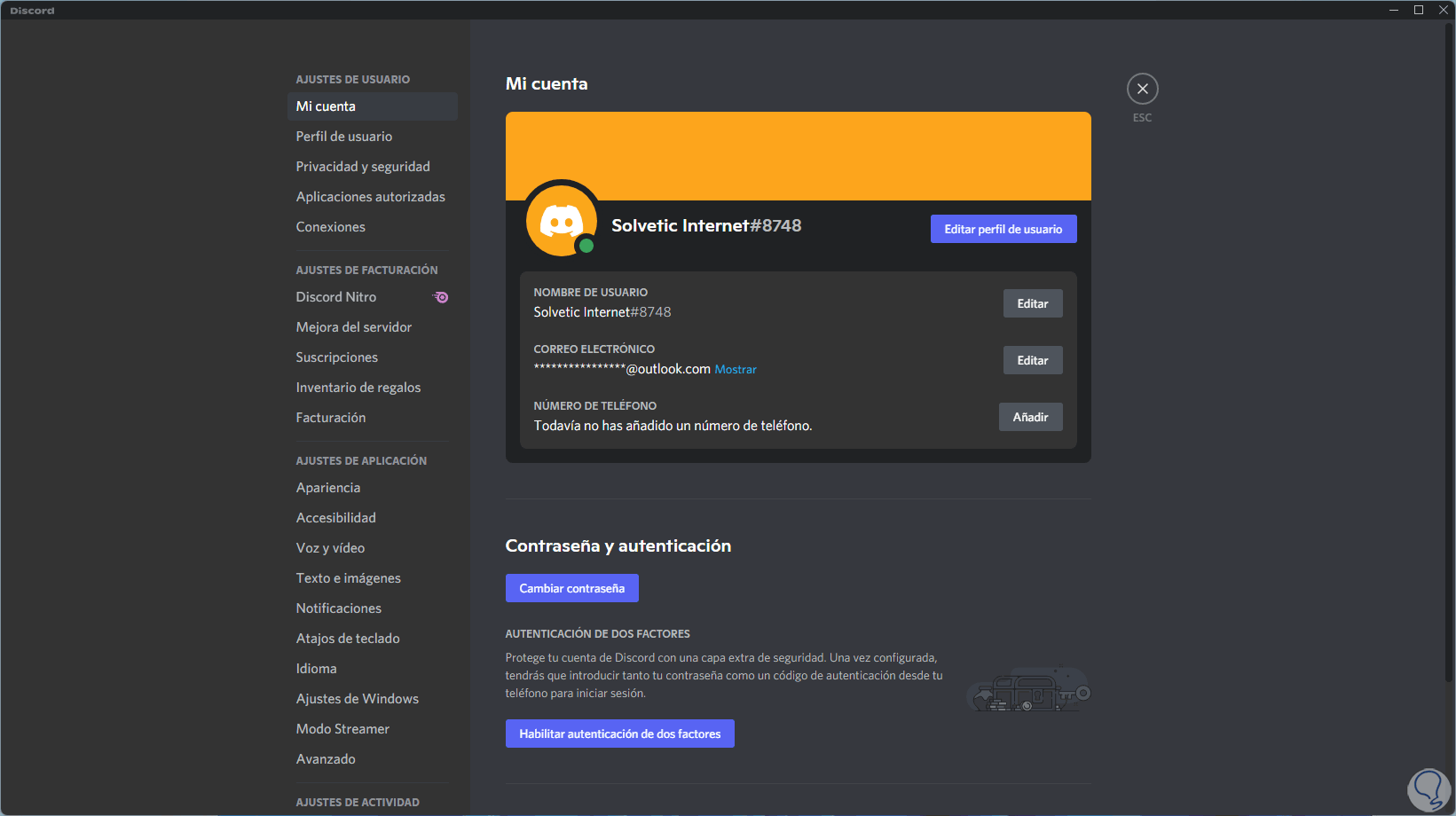
Task: Go to Inventario de regalos
Action: [373, 388]
